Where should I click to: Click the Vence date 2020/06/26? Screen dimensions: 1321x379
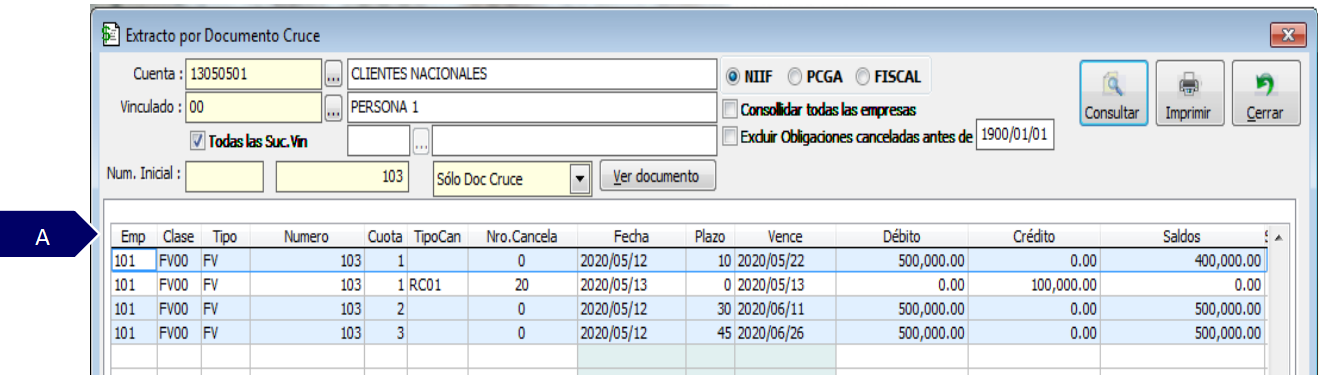click(785, 332)
